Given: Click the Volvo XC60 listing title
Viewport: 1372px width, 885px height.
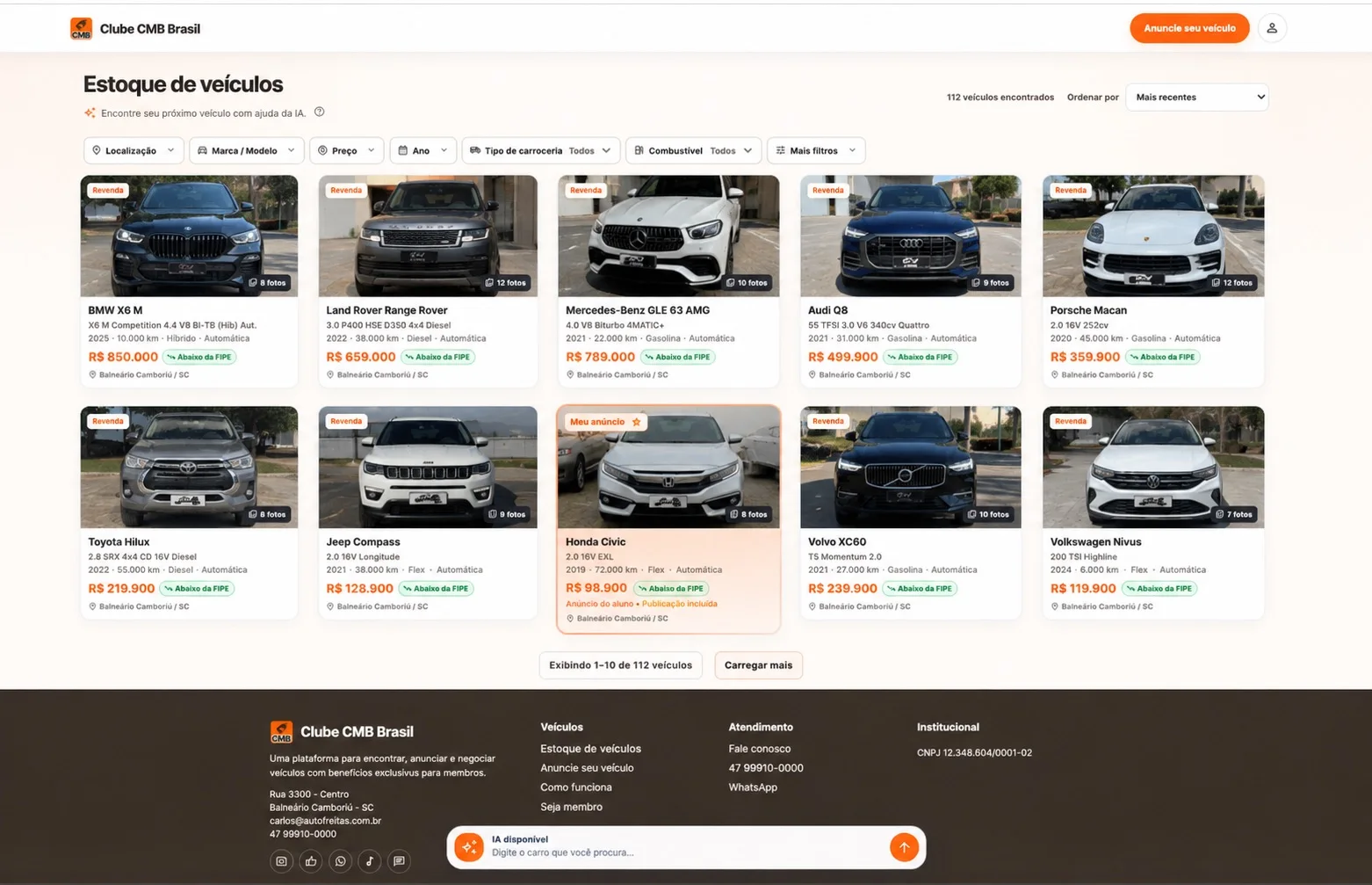Looking at the screenshot, I should point(837,542).
